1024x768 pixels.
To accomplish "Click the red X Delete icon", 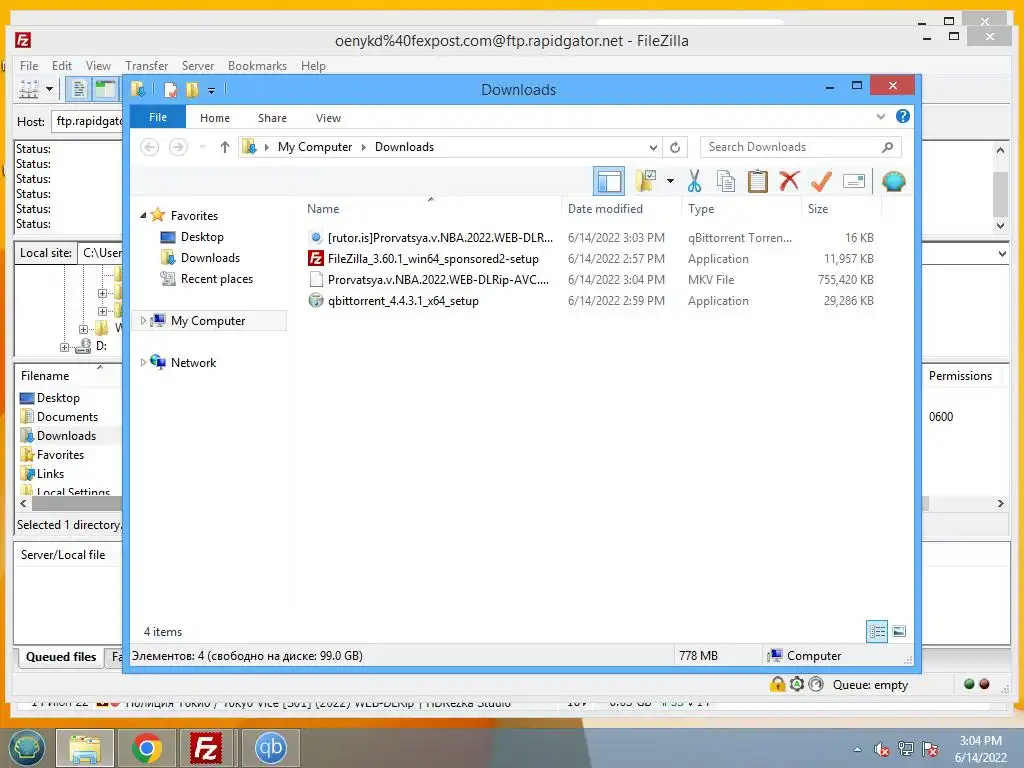I will pos(789,180).
